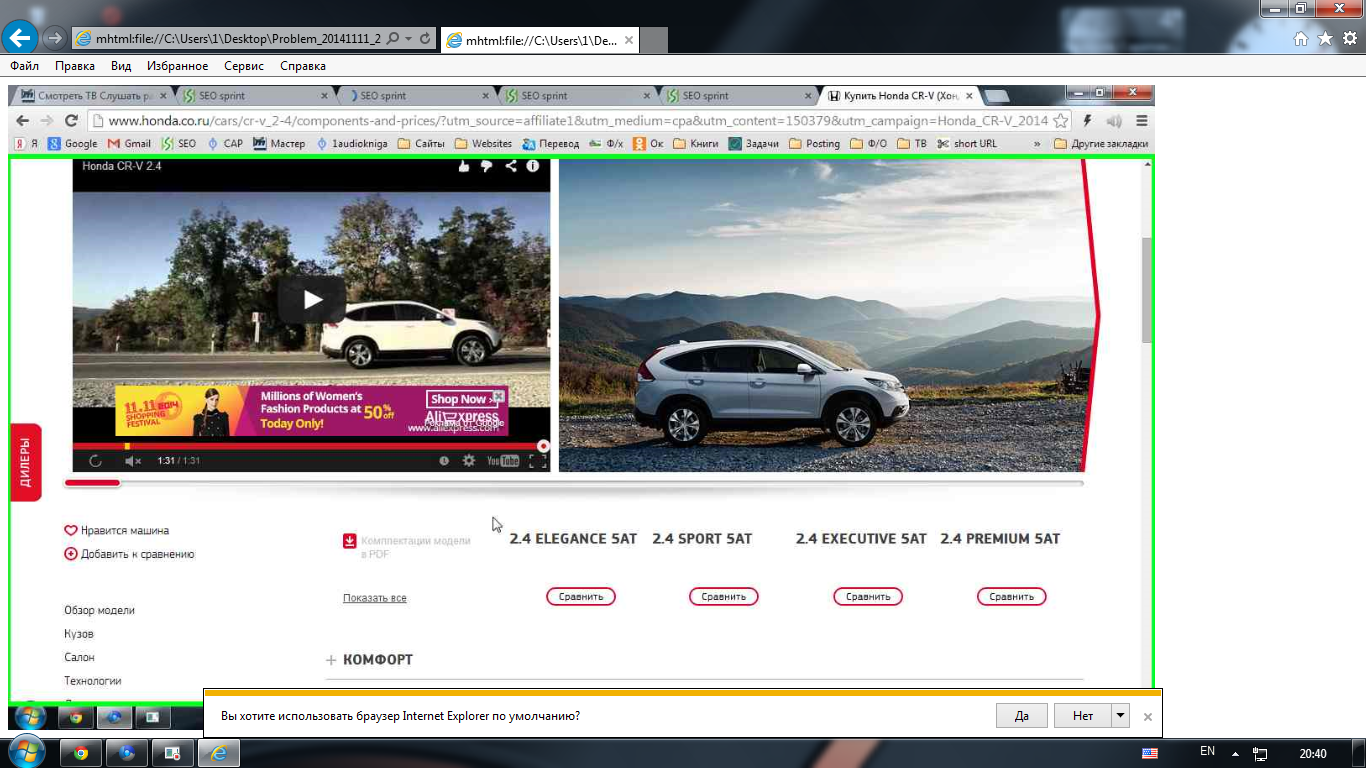
Task: Select the Купить Honda CR-V tab
Action: click(899, 96)
